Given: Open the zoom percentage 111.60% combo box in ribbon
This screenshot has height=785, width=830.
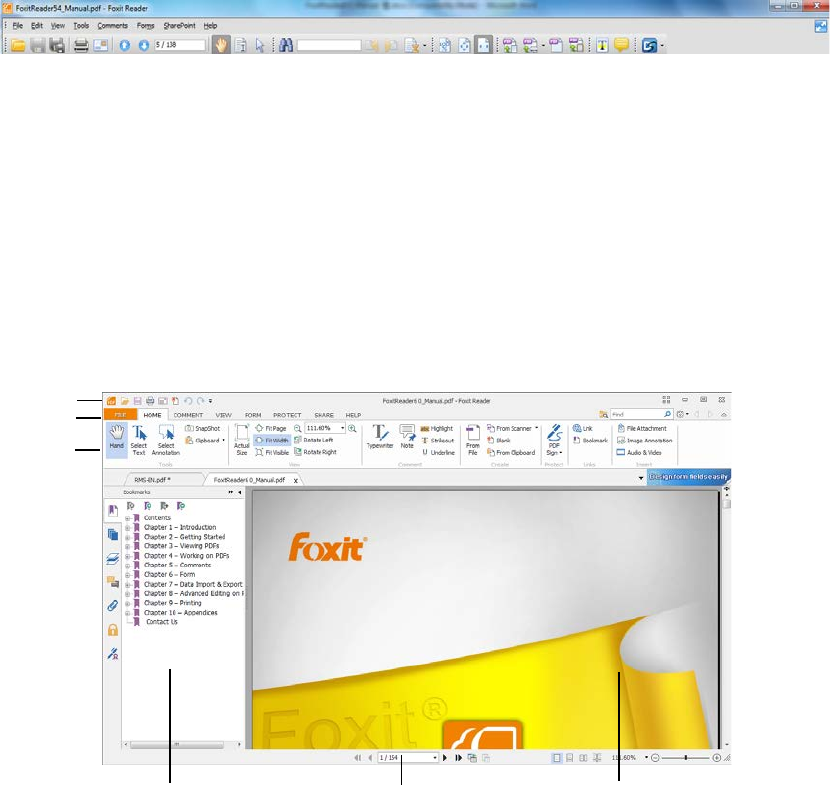Looking at the screenshot, I should [x=325, y=428].
